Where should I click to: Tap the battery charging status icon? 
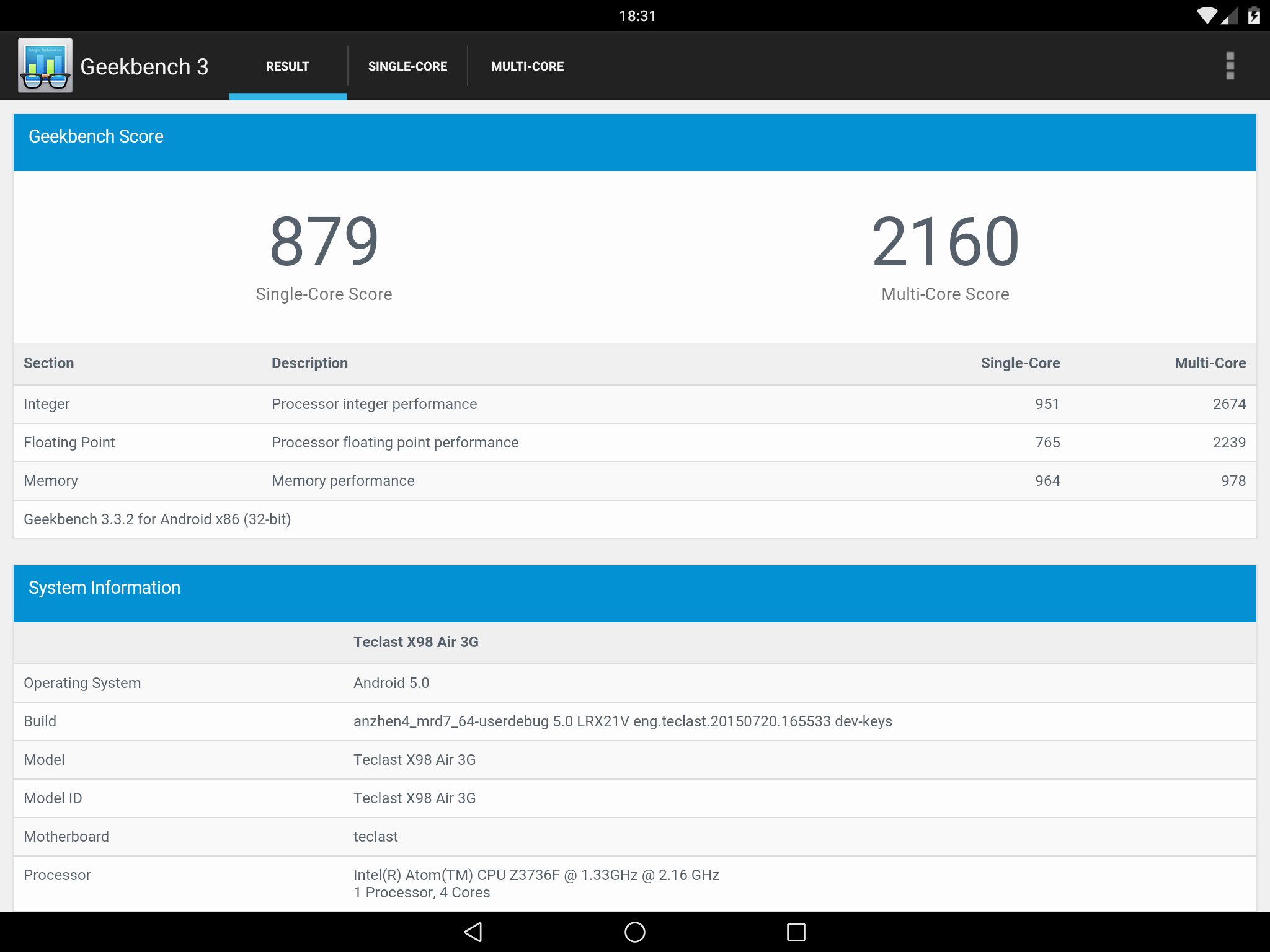[x=1254, y=15]
